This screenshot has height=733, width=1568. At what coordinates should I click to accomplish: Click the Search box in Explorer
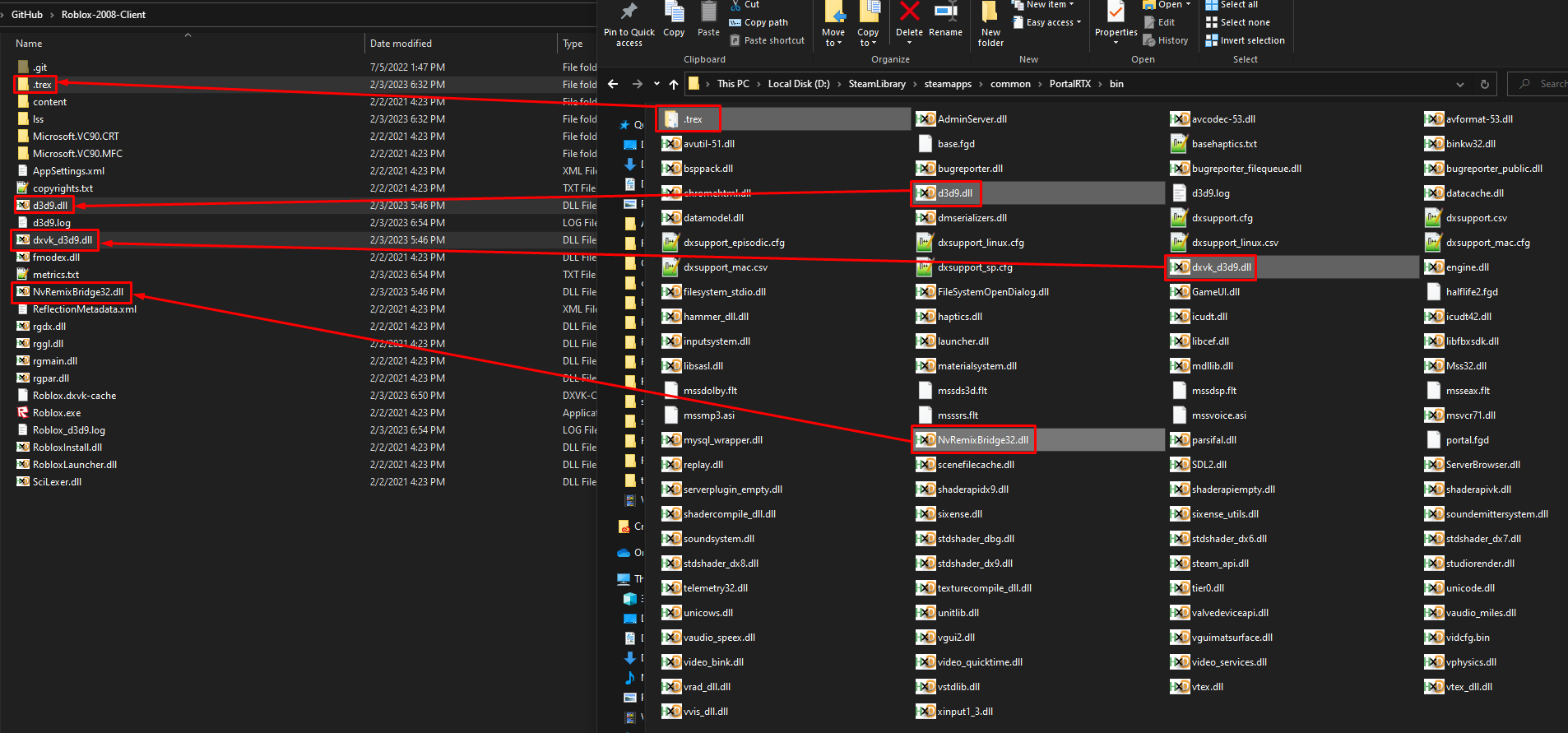(1538, 84)
